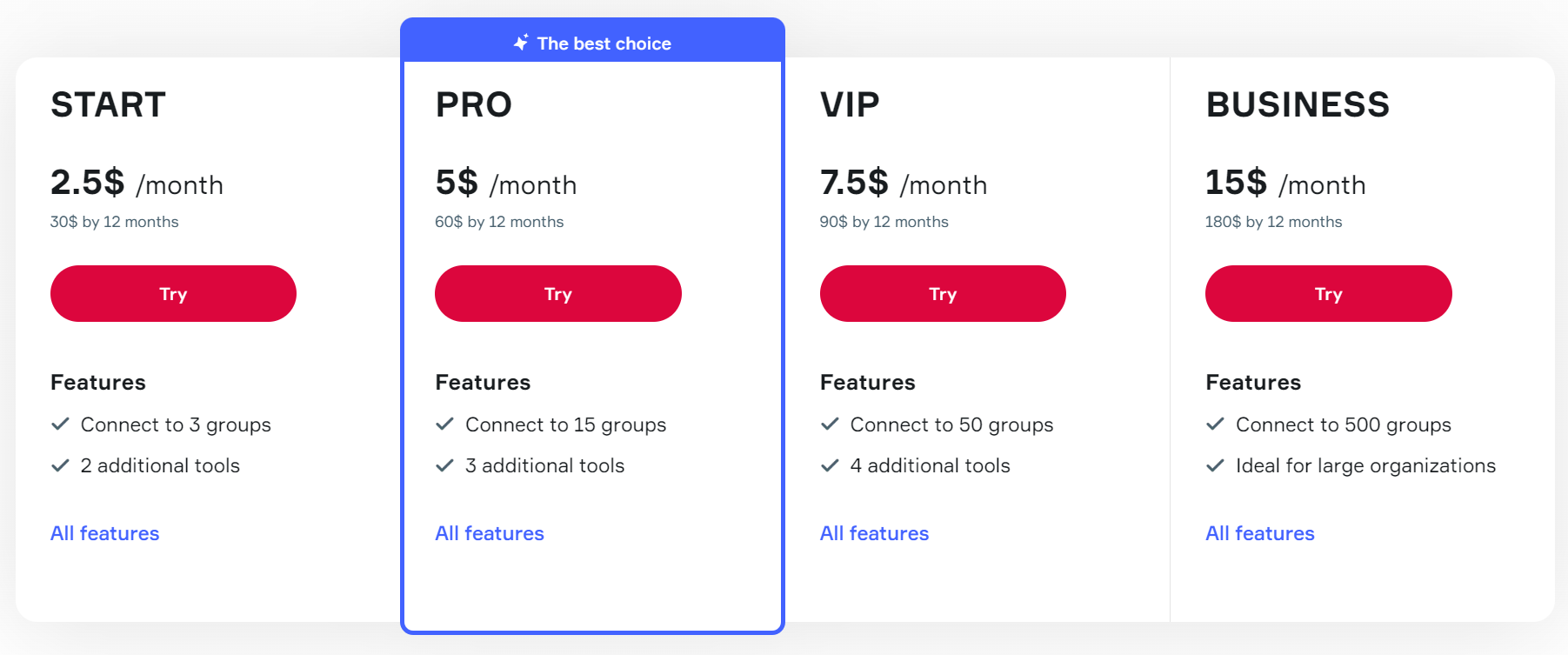The width and height of the screenshot is (1568, 655).
Task: Click checkmark icon next to 'Connect to 500 groups'
Action: point(1215,424)
